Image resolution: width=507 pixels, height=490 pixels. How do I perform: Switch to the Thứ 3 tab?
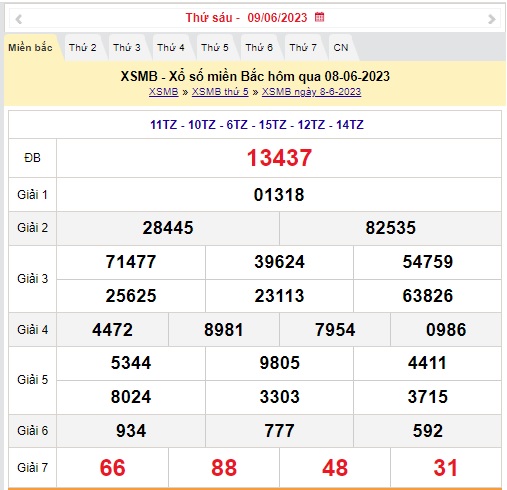point(127,48)
